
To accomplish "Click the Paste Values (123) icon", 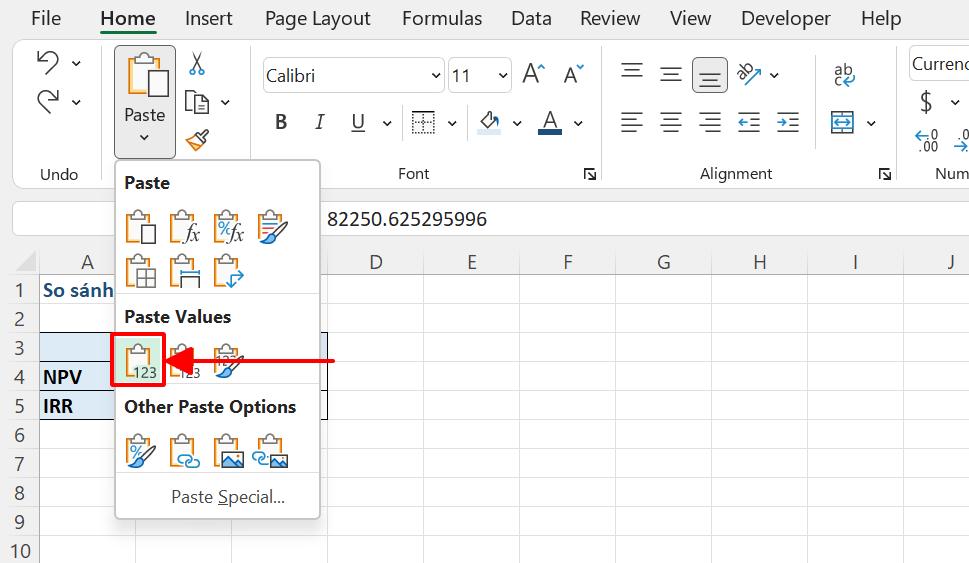I will [x=140, y=360].
